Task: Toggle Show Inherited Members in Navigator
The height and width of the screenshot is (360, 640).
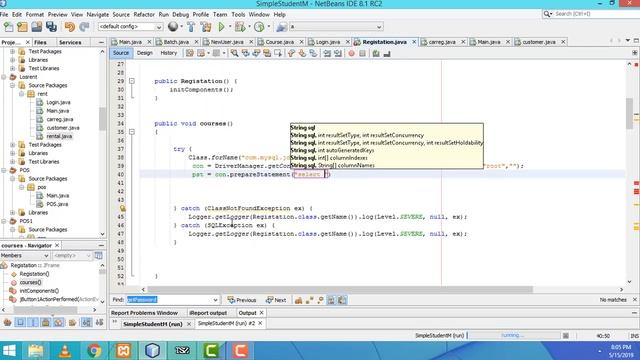Action: pyautogui.click(x=7, y=322)
